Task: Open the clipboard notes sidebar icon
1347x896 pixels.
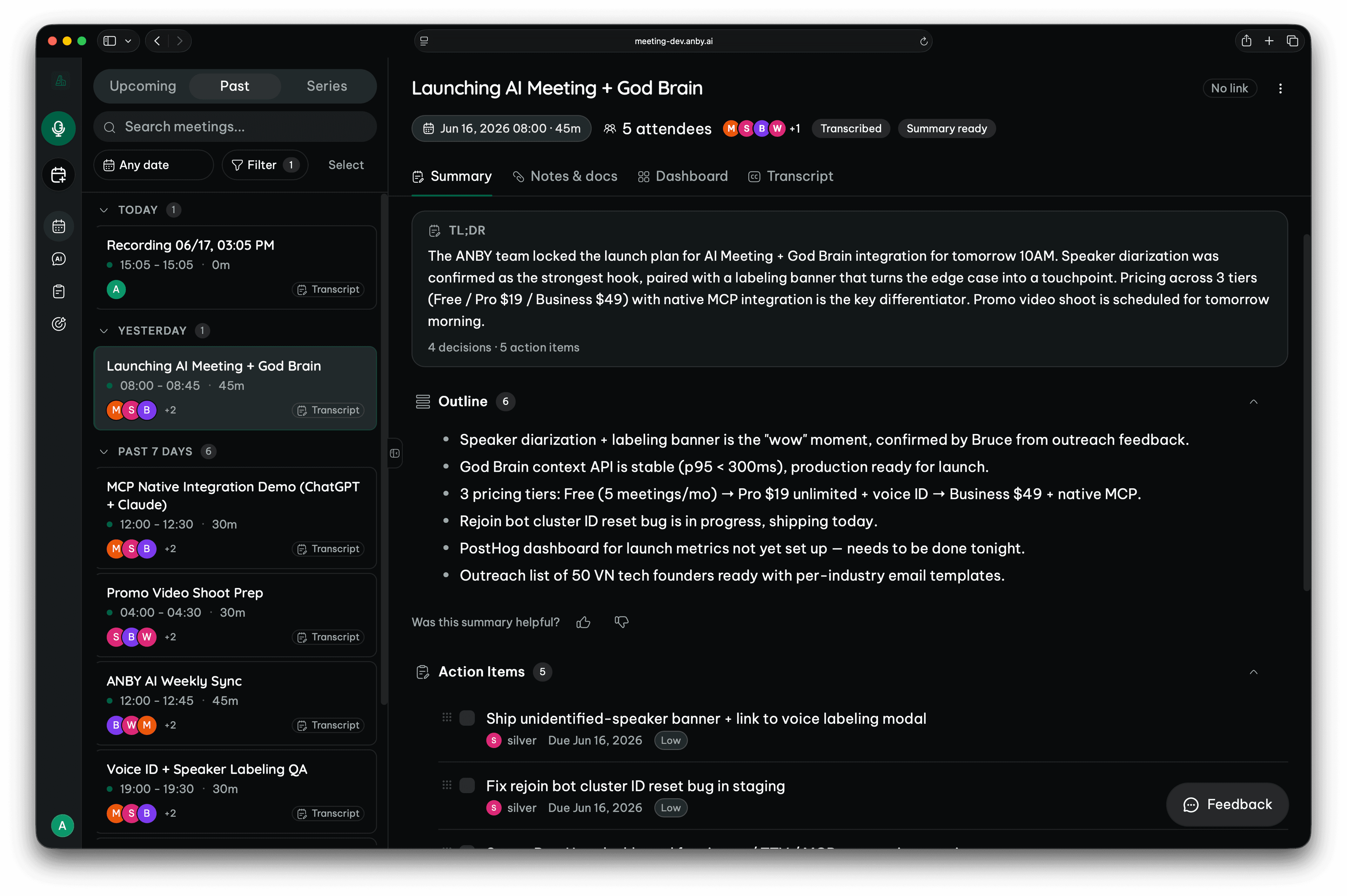Action: click(x=58, y=292)
